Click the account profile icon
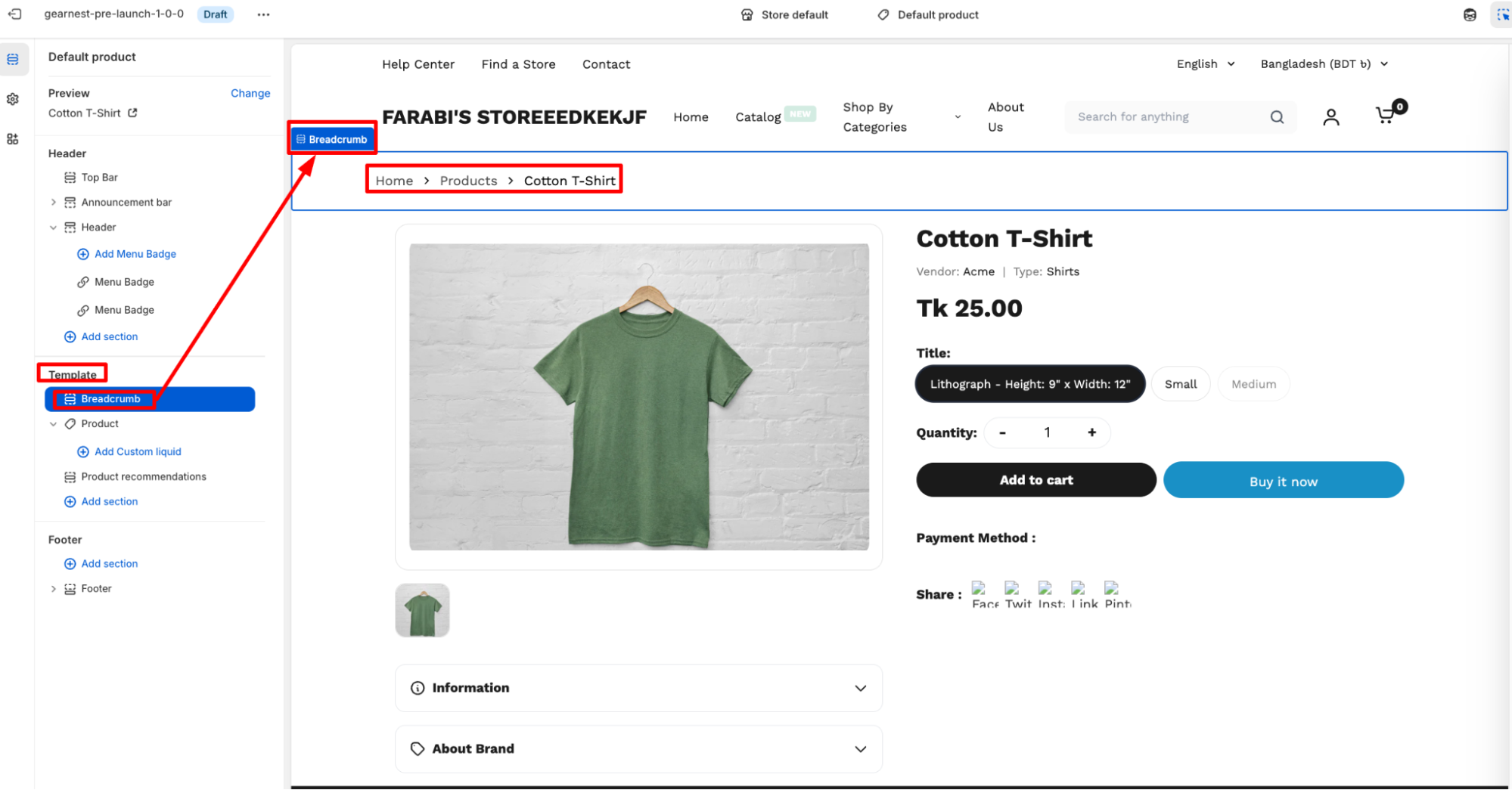 point(1330,116)
